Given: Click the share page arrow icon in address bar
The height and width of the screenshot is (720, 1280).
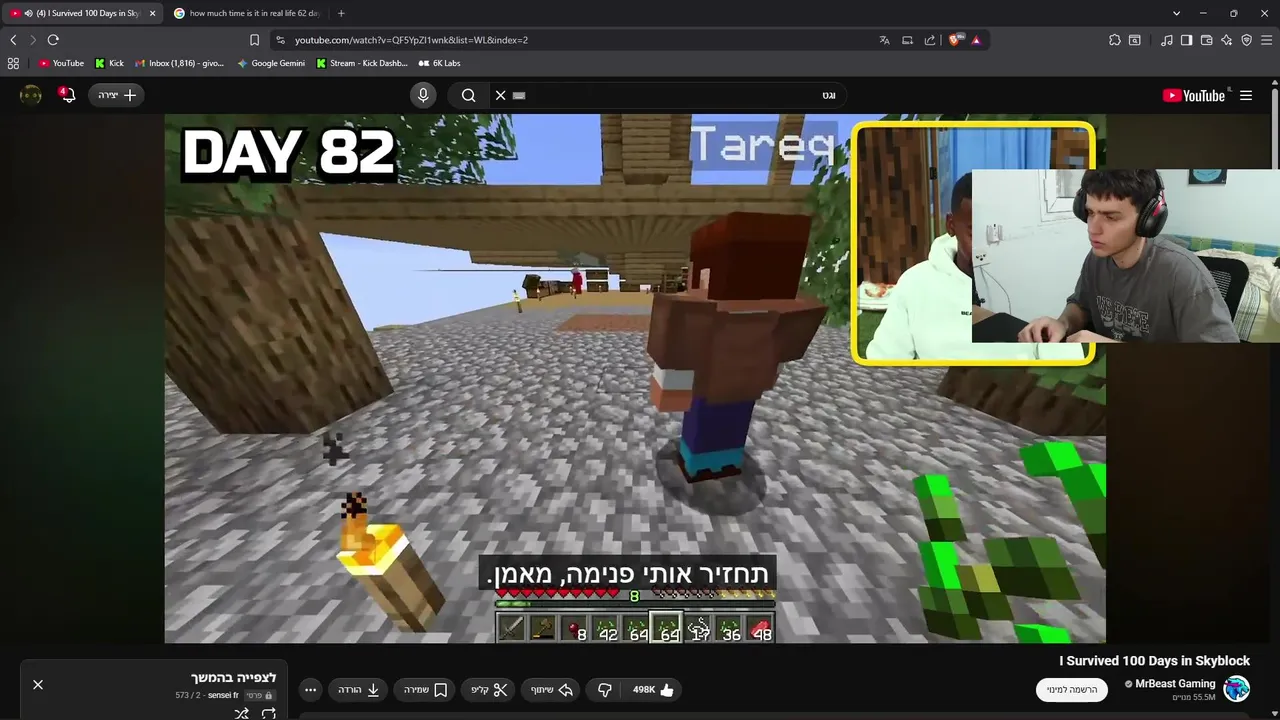Looking at the screenshot, I should pyautogui.click(x=930, y=40).
